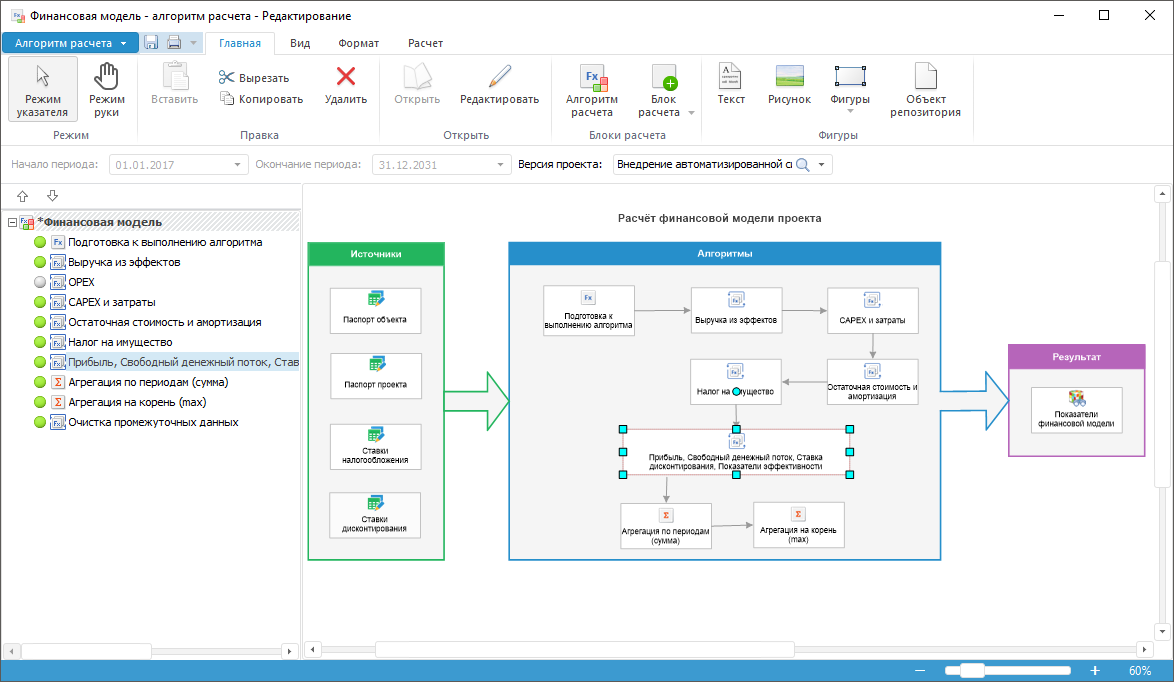The image size is (1174, 682).
Task: Click the save diskette icon
Action: tap(151, 43)
